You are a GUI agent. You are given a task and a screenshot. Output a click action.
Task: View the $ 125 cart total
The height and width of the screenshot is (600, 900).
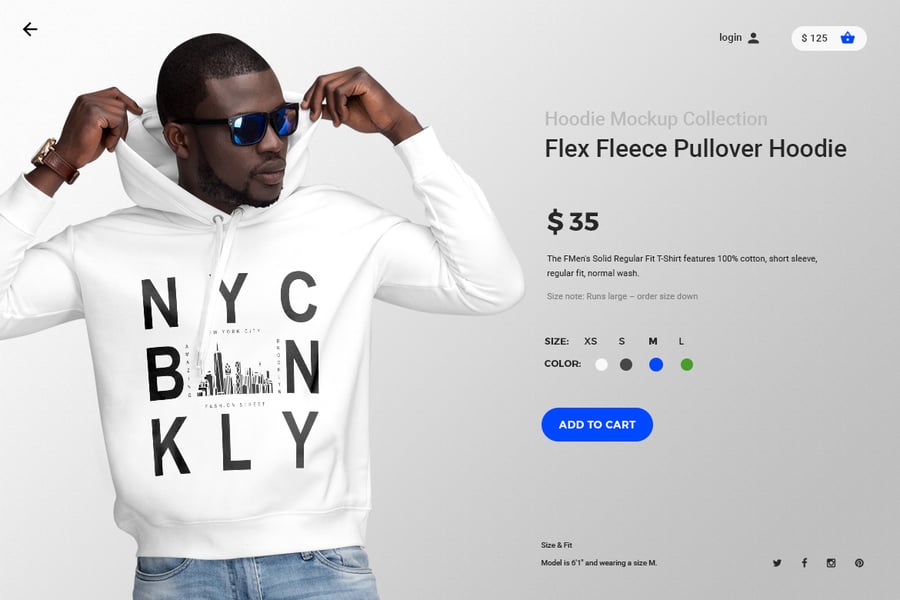click(814, 38)
